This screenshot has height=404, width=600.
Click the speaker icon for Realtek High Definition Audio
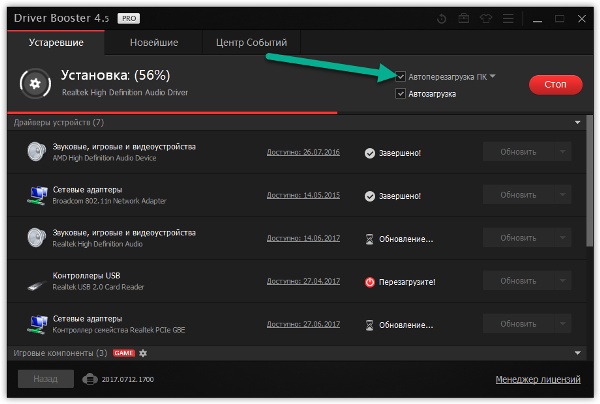(x=37, y=238)
